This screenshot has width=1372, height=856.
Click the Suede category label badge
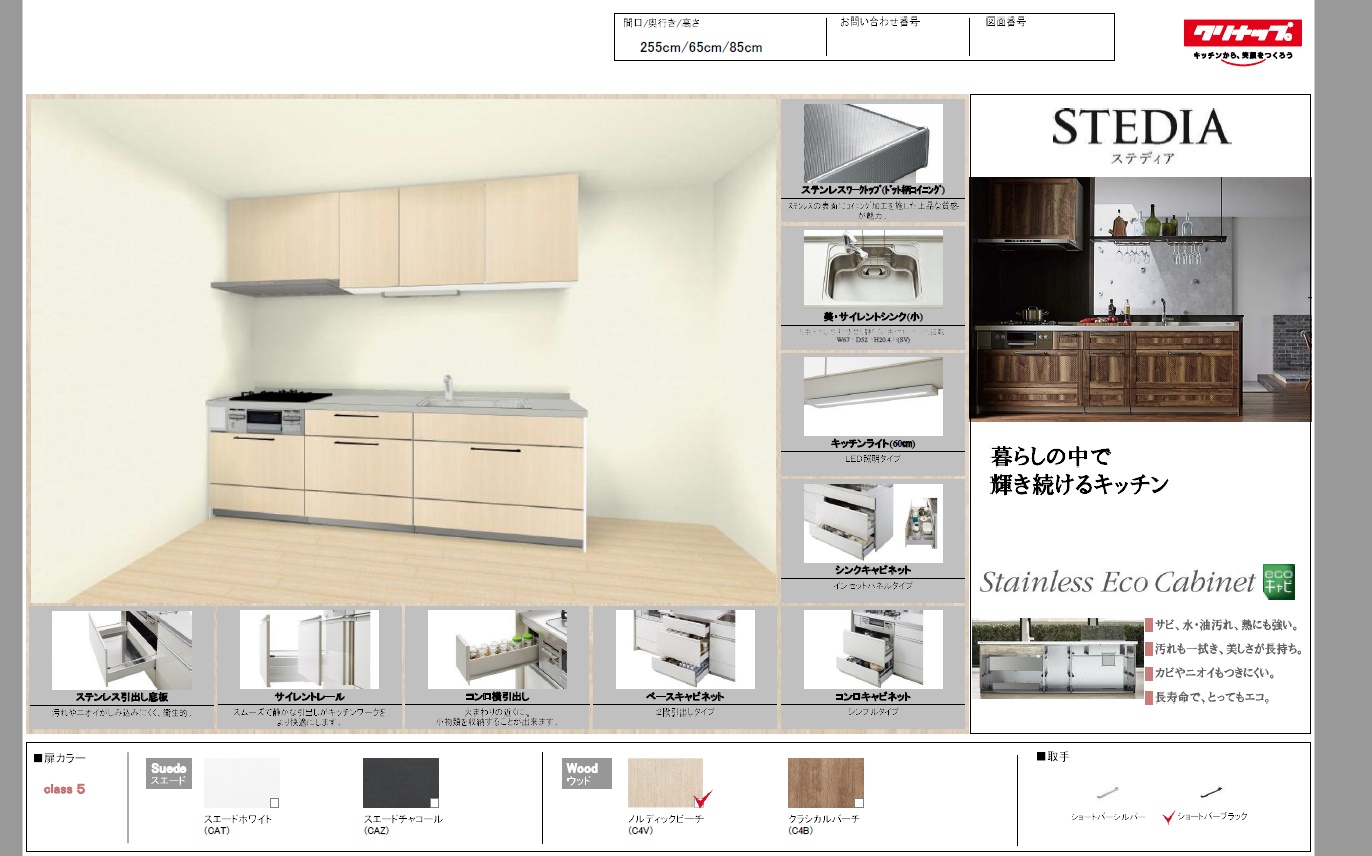coord(169,773)
